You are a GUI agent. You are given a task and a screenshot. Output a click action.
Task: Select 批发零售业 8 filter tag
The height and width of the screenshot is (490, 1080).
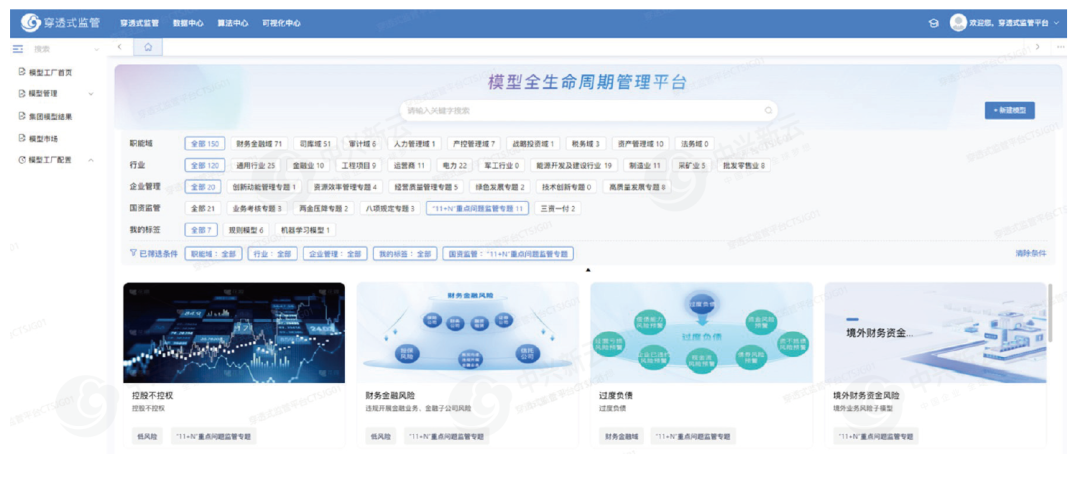pos(743,165)
